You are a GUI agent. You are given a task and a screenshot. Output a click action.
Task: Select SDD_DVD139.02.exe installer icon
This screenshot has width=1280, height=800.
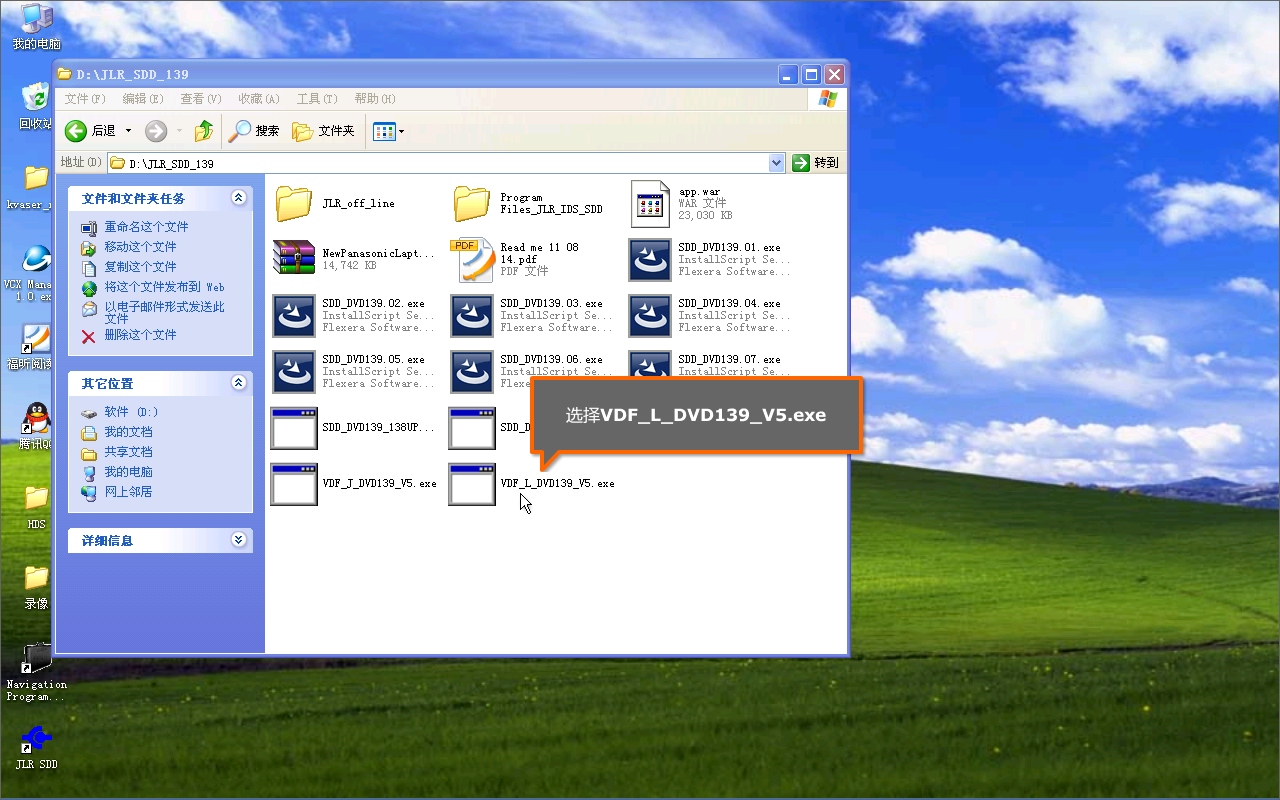(x=294, y=316)
